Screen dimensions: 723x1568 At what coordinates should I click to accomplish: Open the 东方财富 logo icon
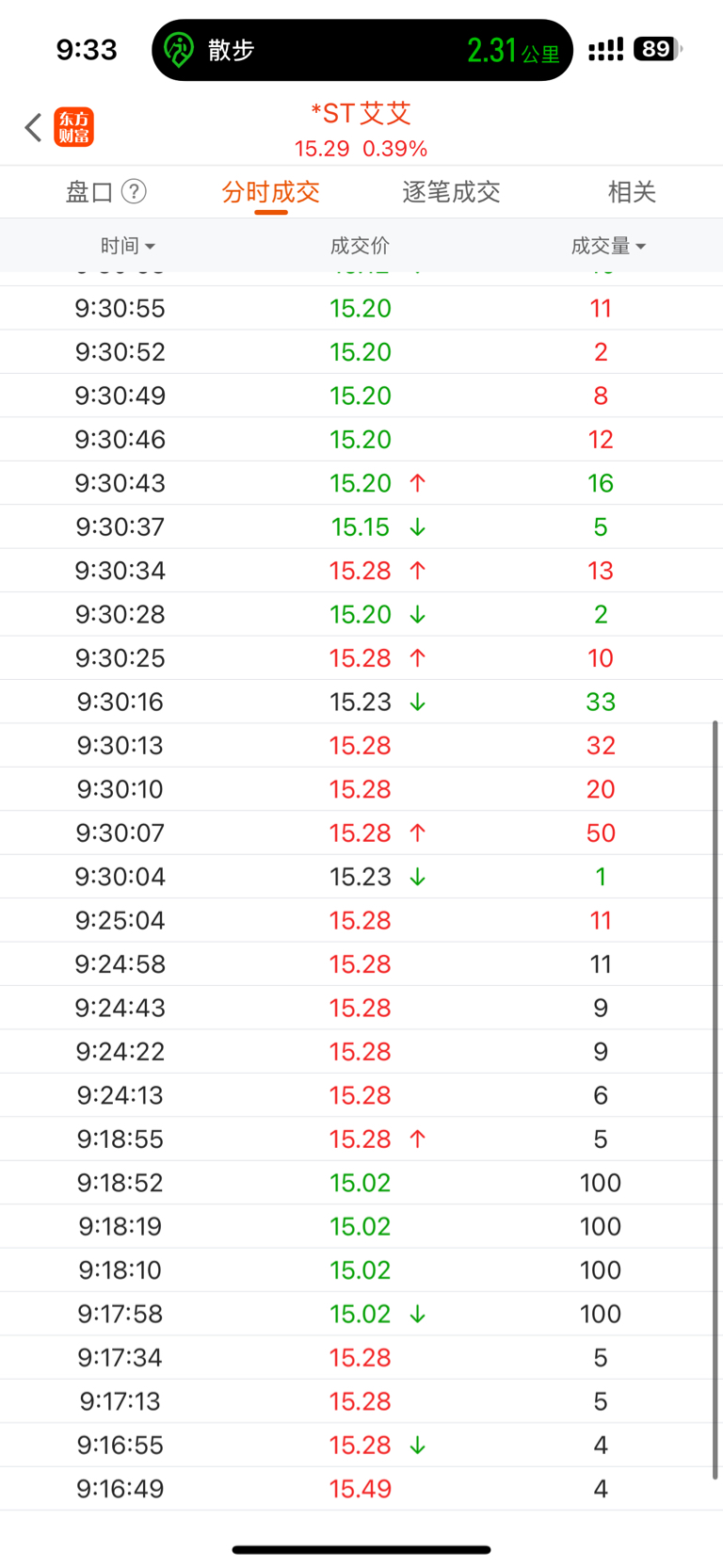click(x=73, y=127)
